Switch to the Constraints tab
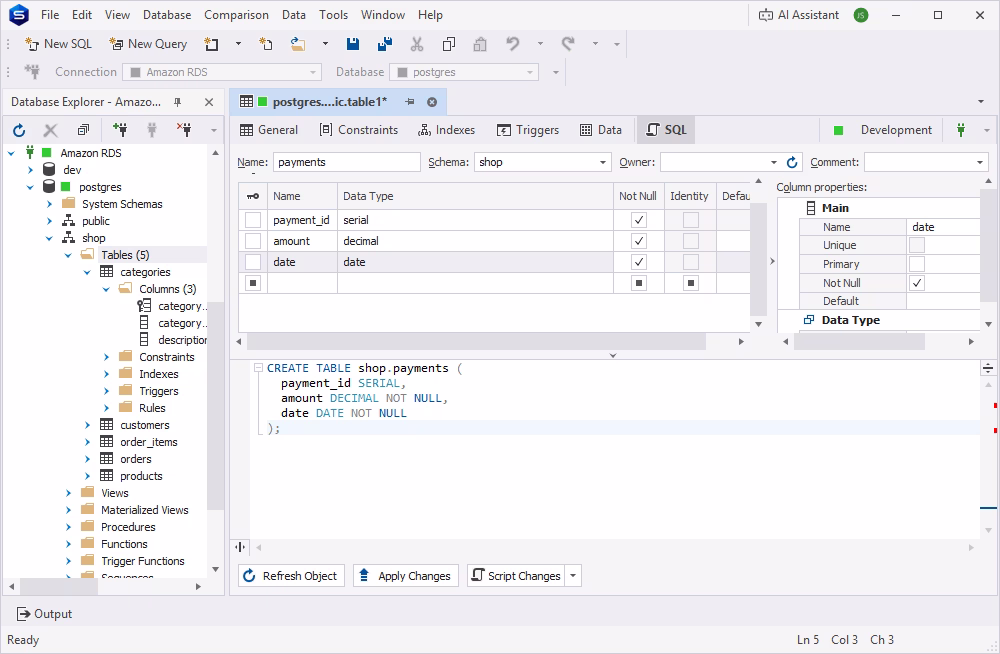 [x=358, y=130]
